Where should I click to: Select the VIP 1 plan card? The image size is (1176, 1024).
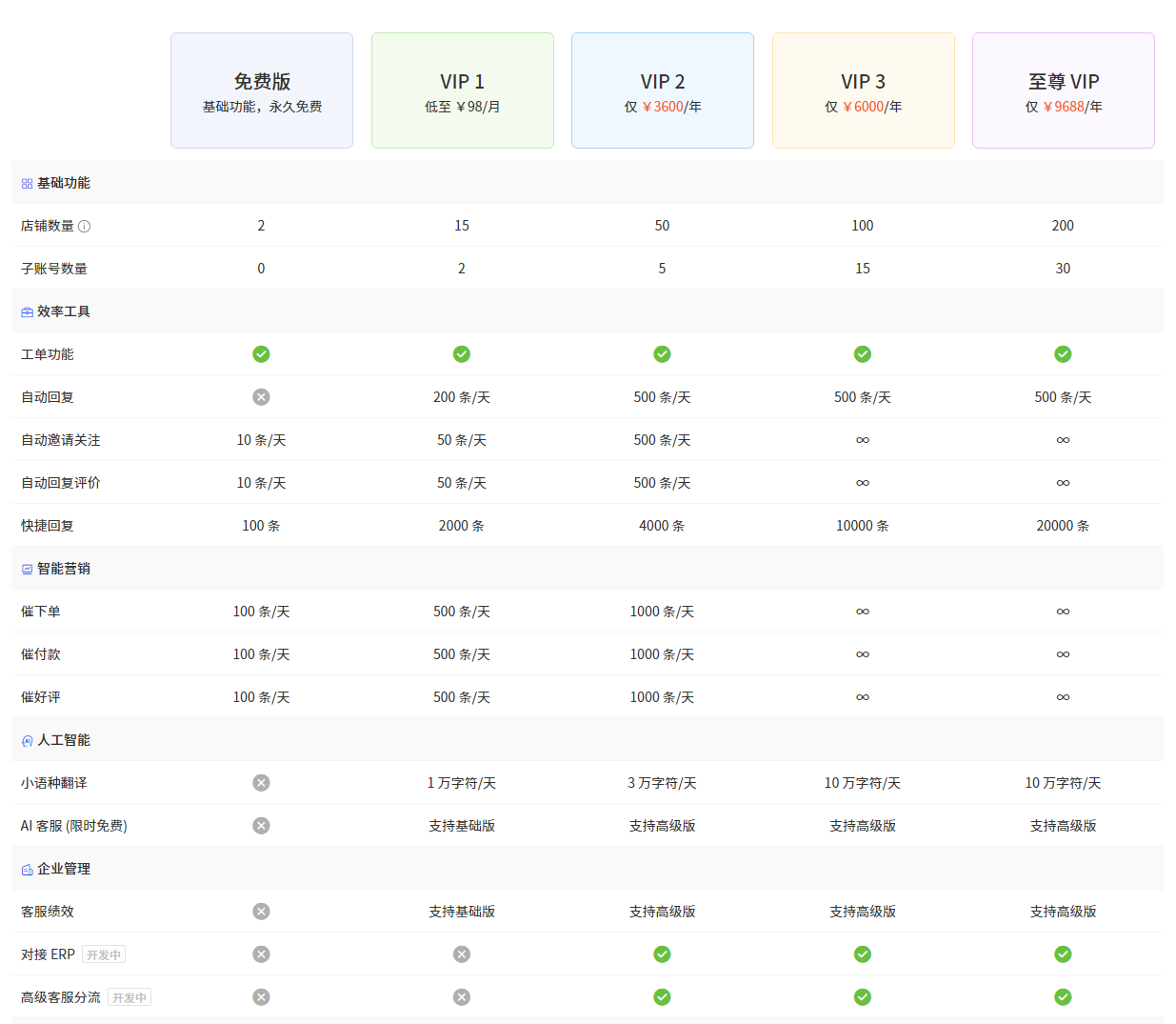coord(462,90)
